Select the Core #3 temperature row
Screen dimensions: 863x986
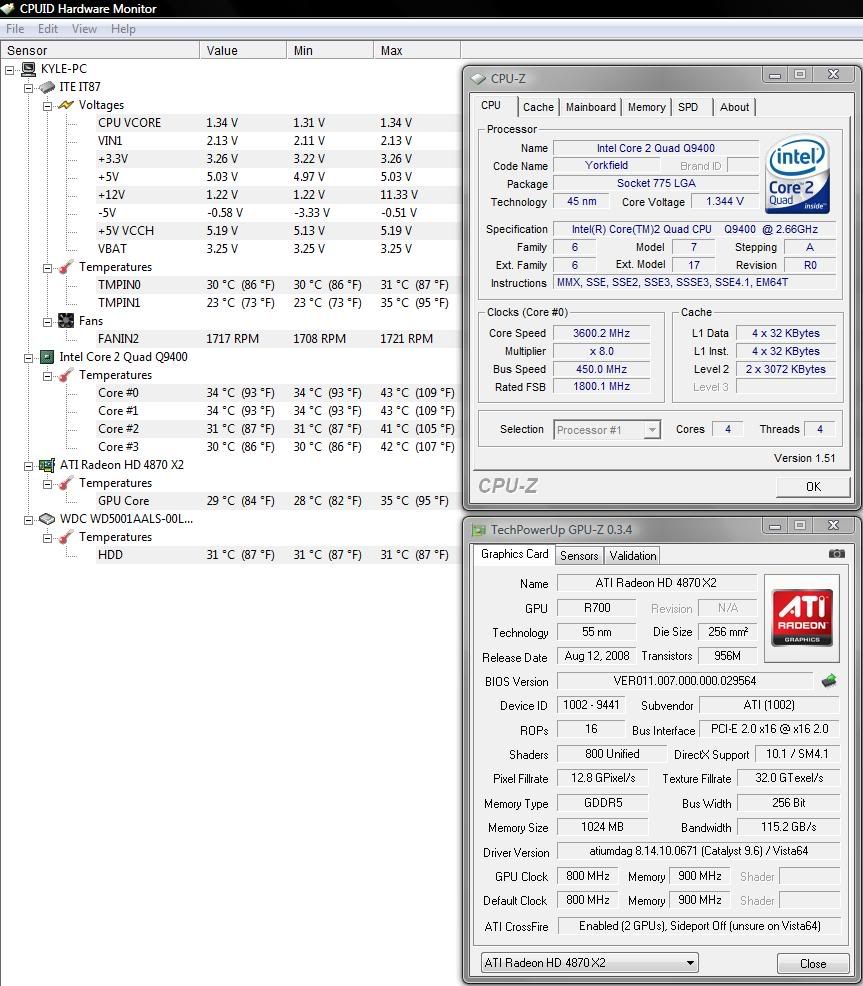pos(278,447)
